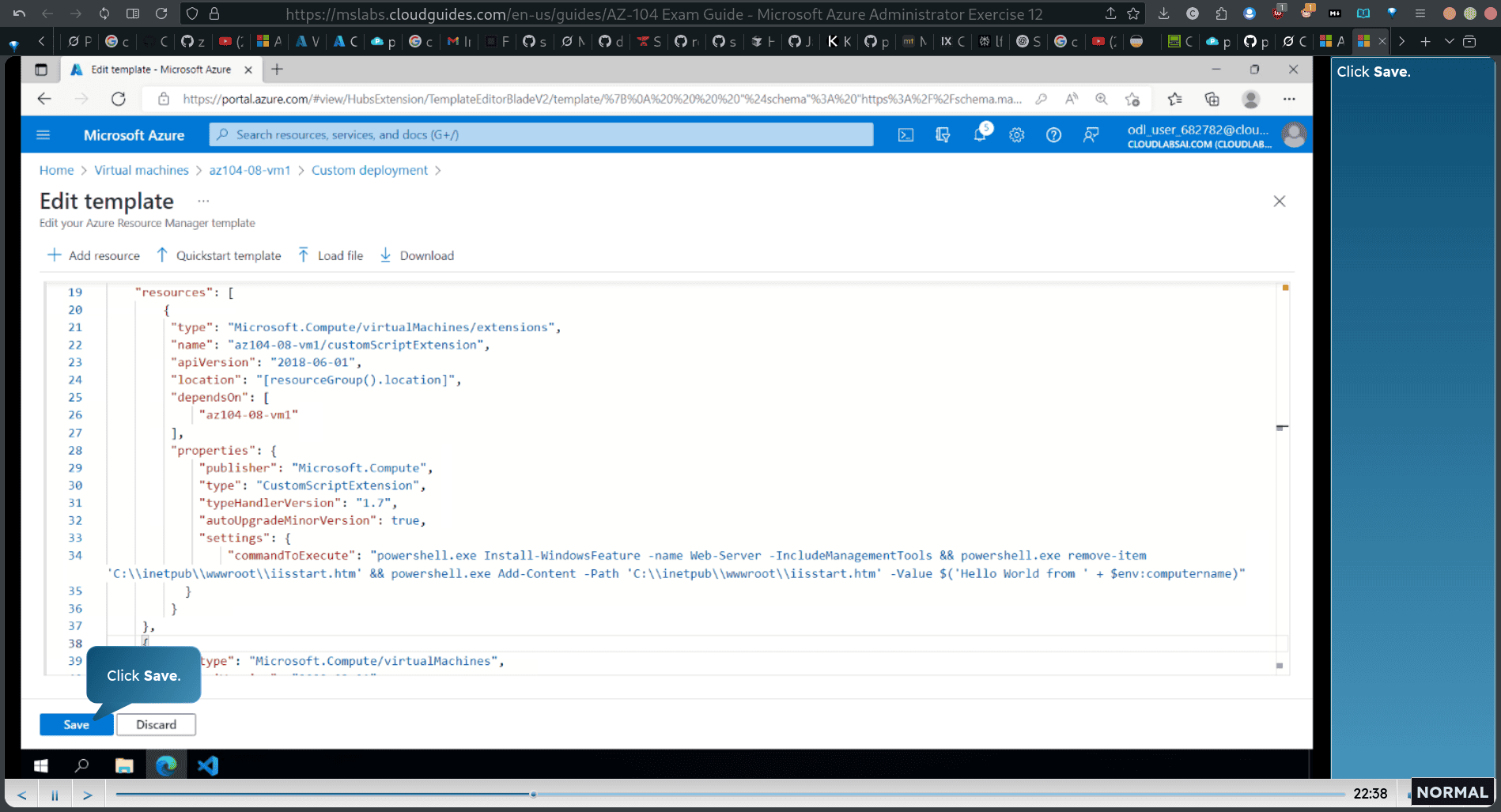Image resolution: width=1501 pixels, height=812 pixels.
Task: Open Cloud Shell from the Azure header
Action: 906,135
